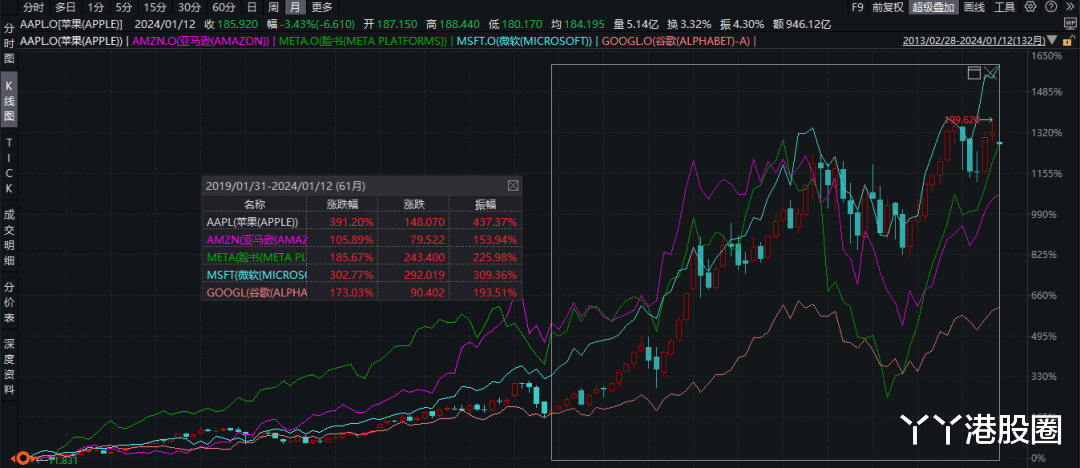The height and width of the screenshot is (468, 1080).
Task: Select the 15分 period
Action: (155, 8)
